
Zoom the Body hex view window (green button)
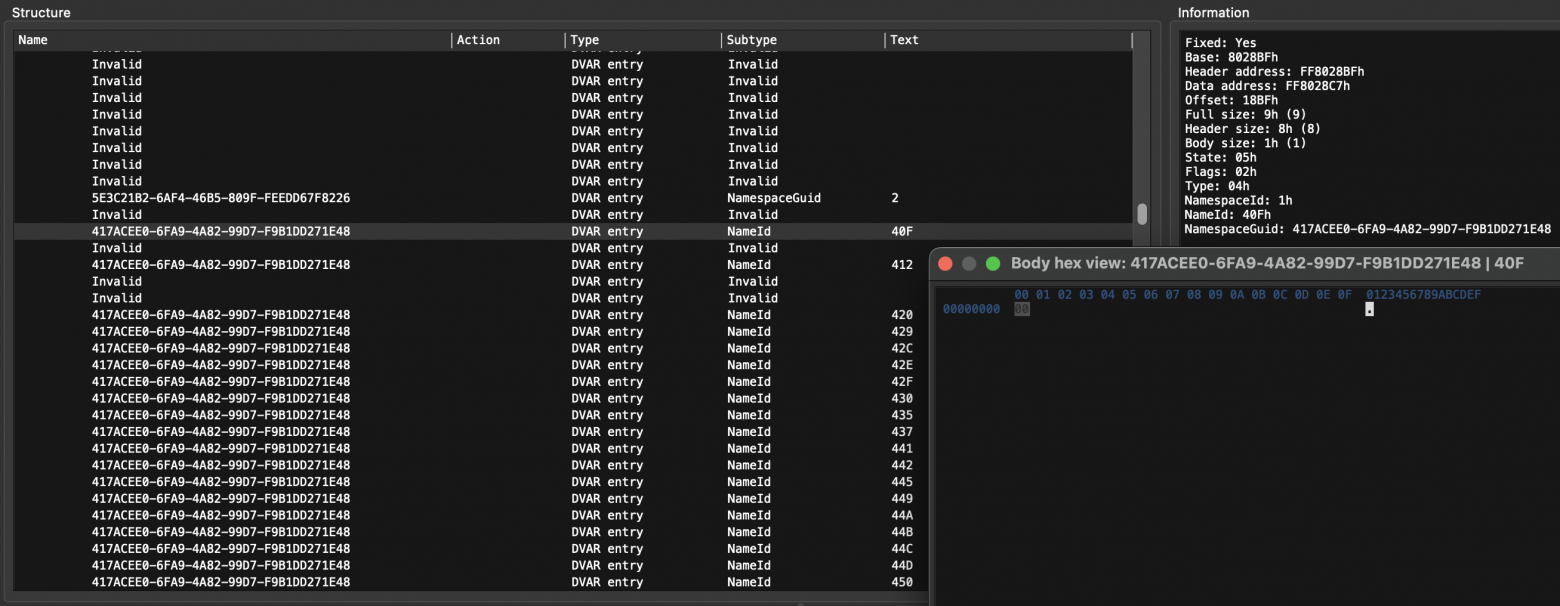993,264
